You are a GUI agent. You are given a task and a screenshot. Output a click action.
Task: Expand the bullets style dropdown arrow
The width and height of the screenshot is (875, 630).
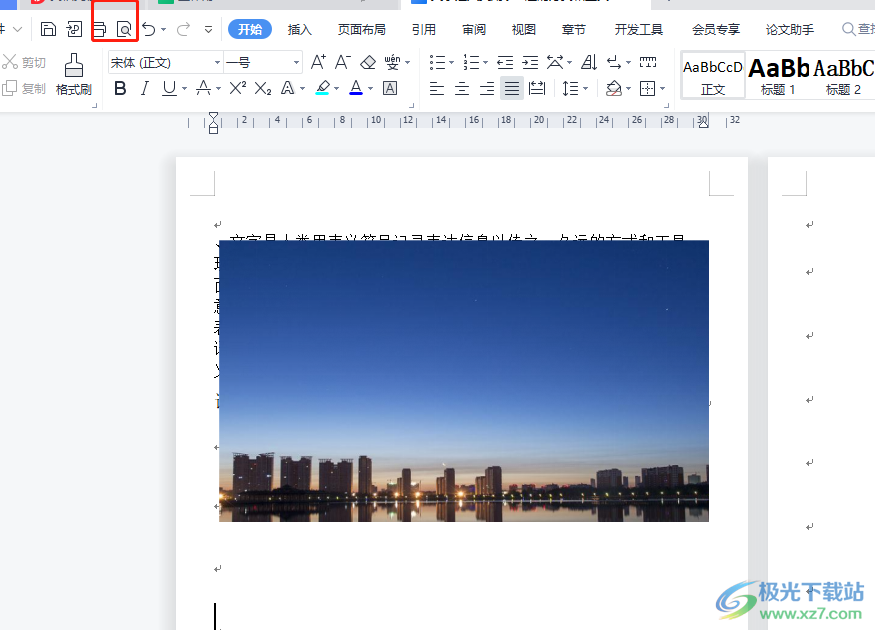tap(451, 62)
